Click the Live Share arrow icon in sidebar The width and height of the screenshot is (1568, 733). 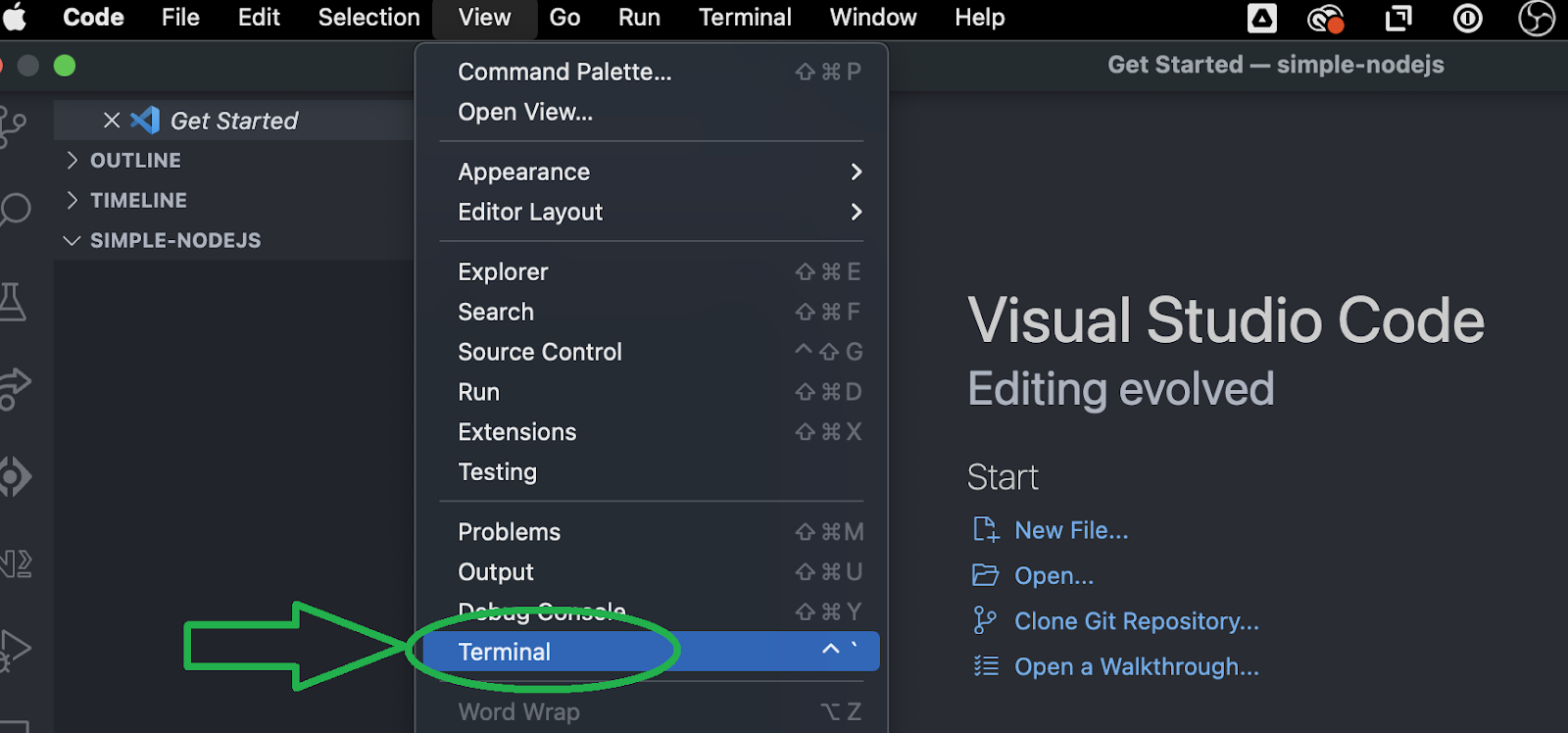pos(14,388)
